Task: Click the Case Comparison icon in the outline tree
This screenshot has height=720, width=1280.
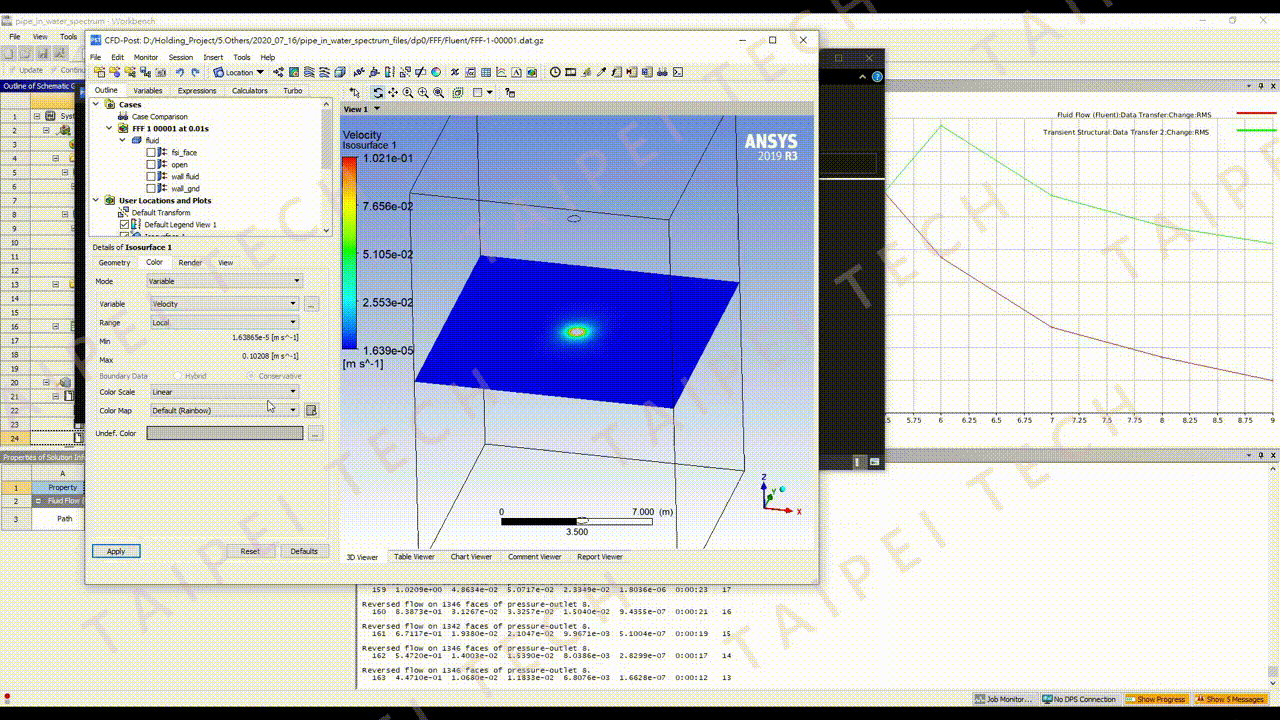Action: [124, 117]
